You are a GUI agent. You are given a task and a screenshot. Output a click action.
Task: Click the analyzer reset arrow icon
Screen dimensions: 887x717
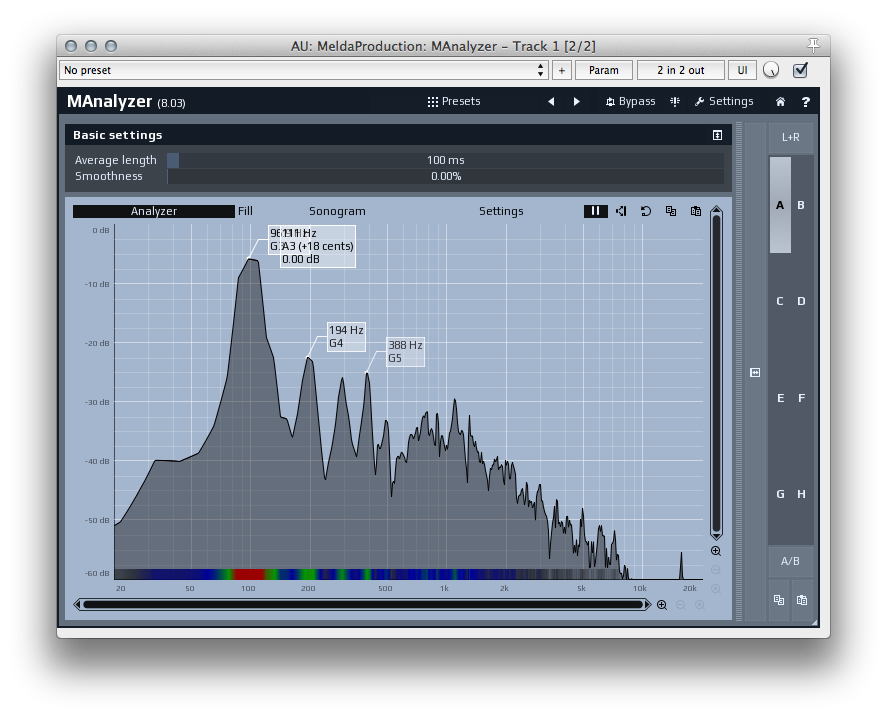(x=646, y=211)
